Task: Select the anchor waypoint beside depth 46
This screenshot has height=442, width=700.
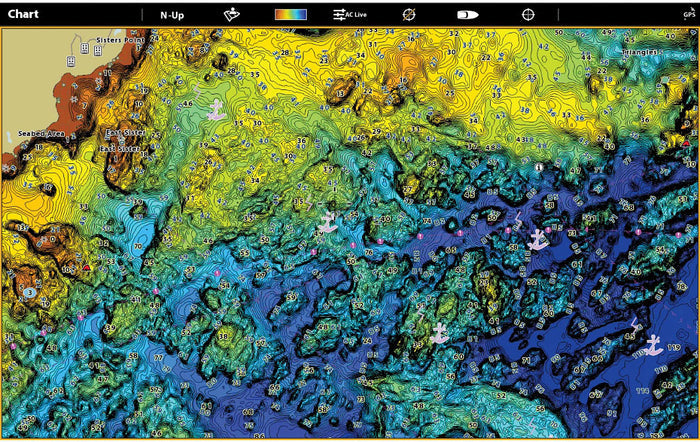Action: coord(216,110)
